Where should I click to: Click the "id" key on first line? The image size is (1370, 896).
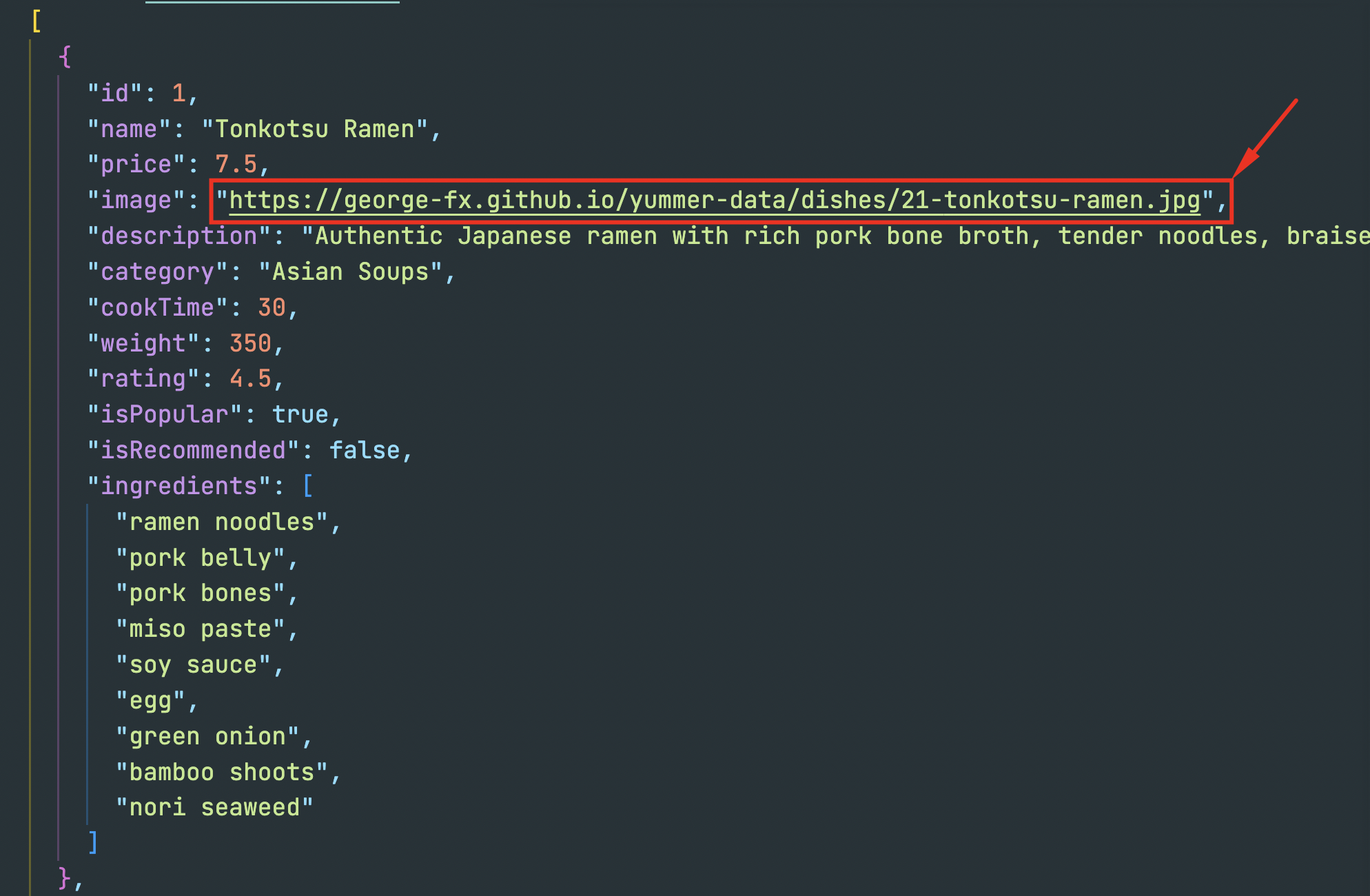coord(114,93)
